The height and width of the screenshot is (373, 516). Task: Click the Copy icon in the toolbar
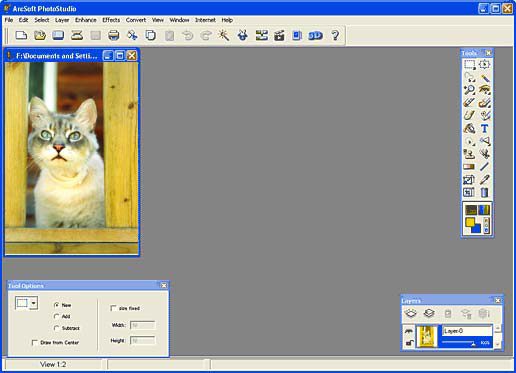point(151,35)
